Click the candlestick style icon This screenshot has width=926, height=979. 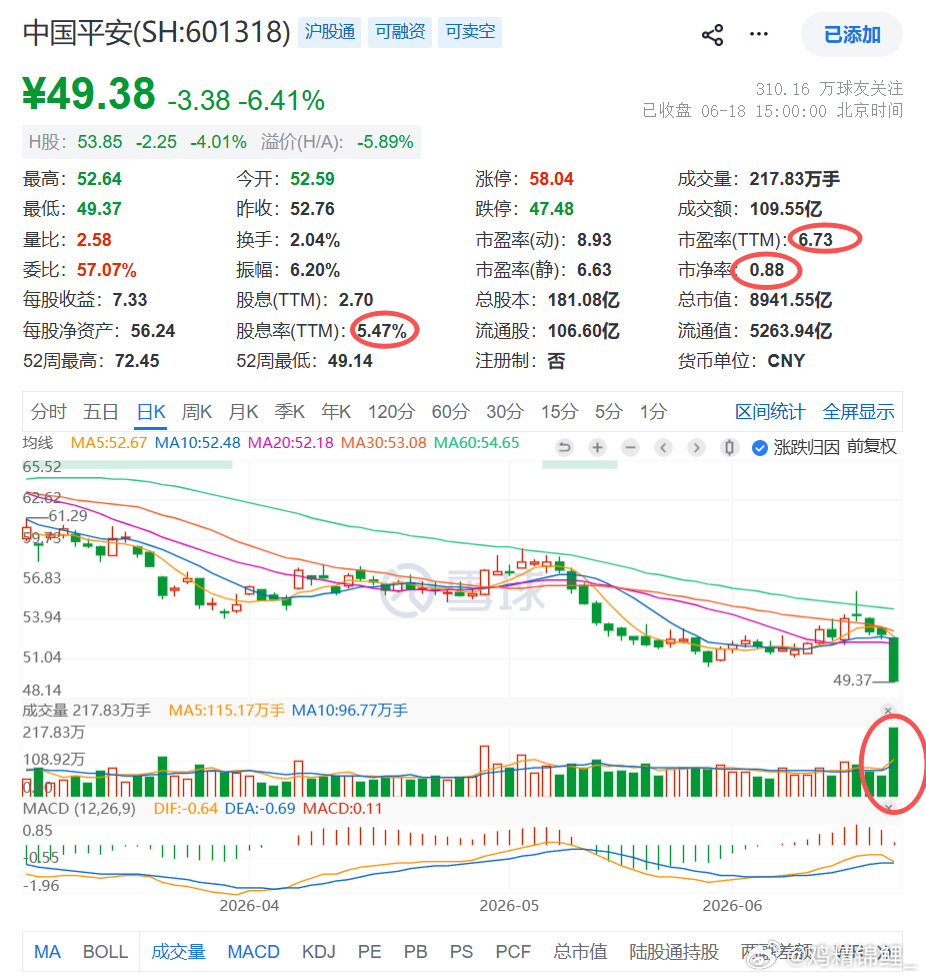coord(729,447)
